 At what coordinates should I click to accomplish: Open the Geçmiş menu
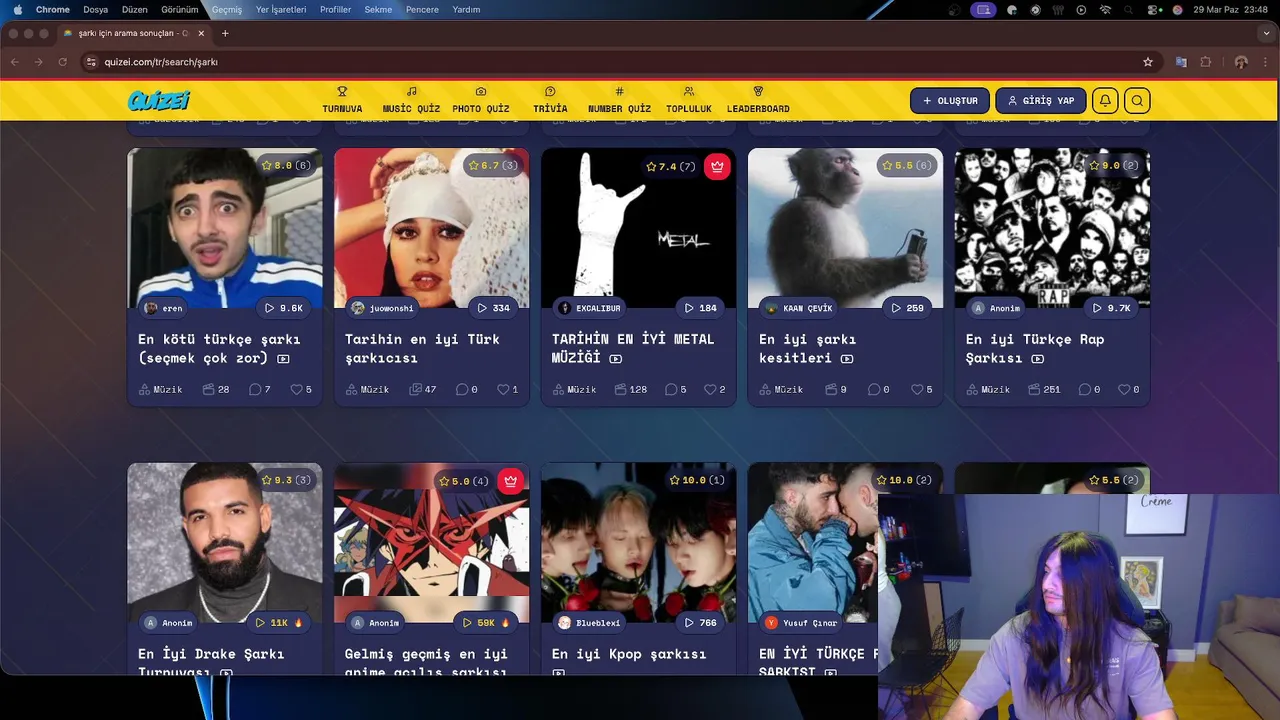[227, 9]
